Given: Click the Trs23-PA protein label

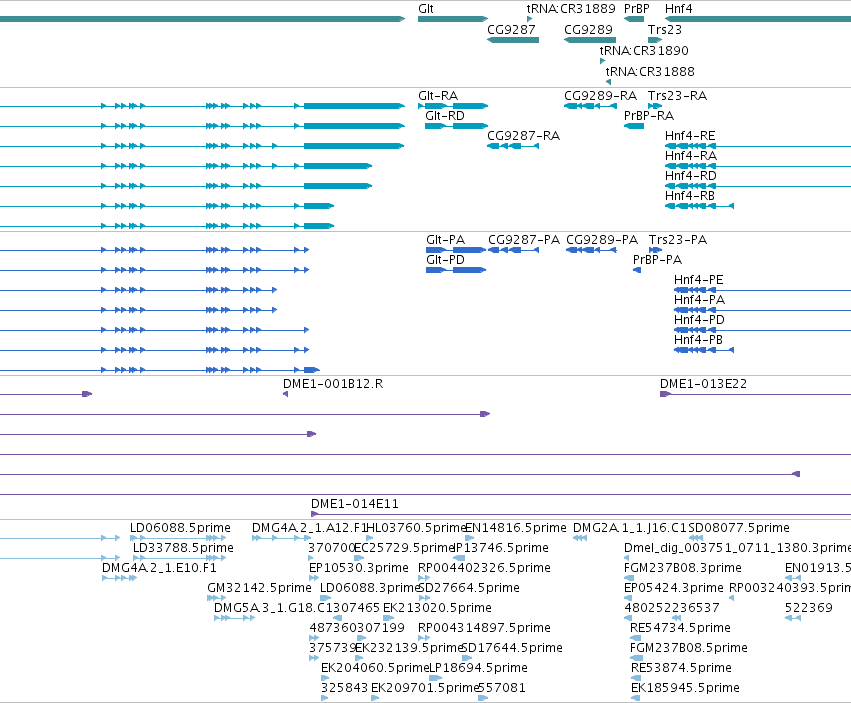Looking at the screenshot, I should (678, 239).
